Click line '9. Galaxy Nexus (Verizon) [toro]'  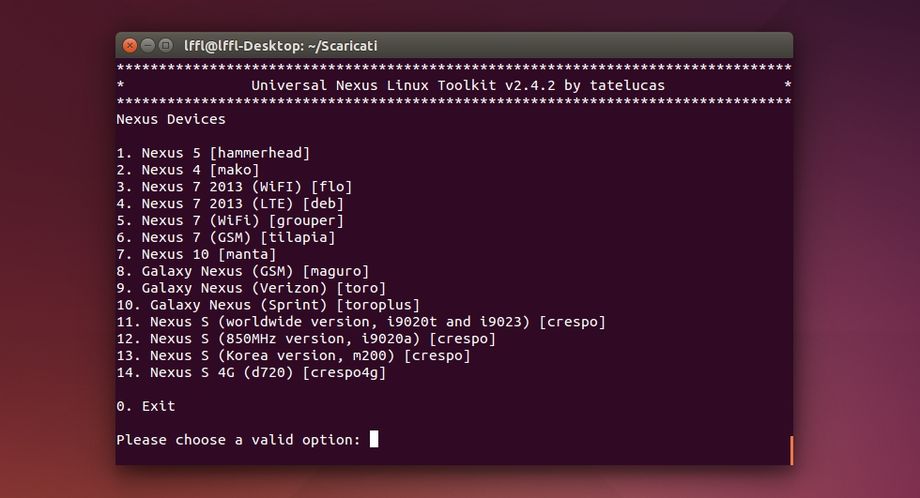[x=251, y=288]
